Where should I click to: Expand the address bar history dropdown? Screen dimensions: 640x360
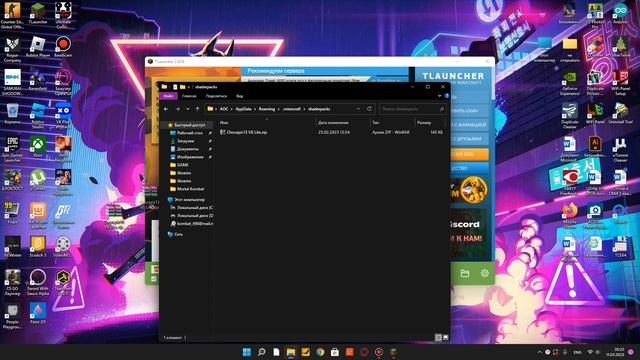pos(358,109)
